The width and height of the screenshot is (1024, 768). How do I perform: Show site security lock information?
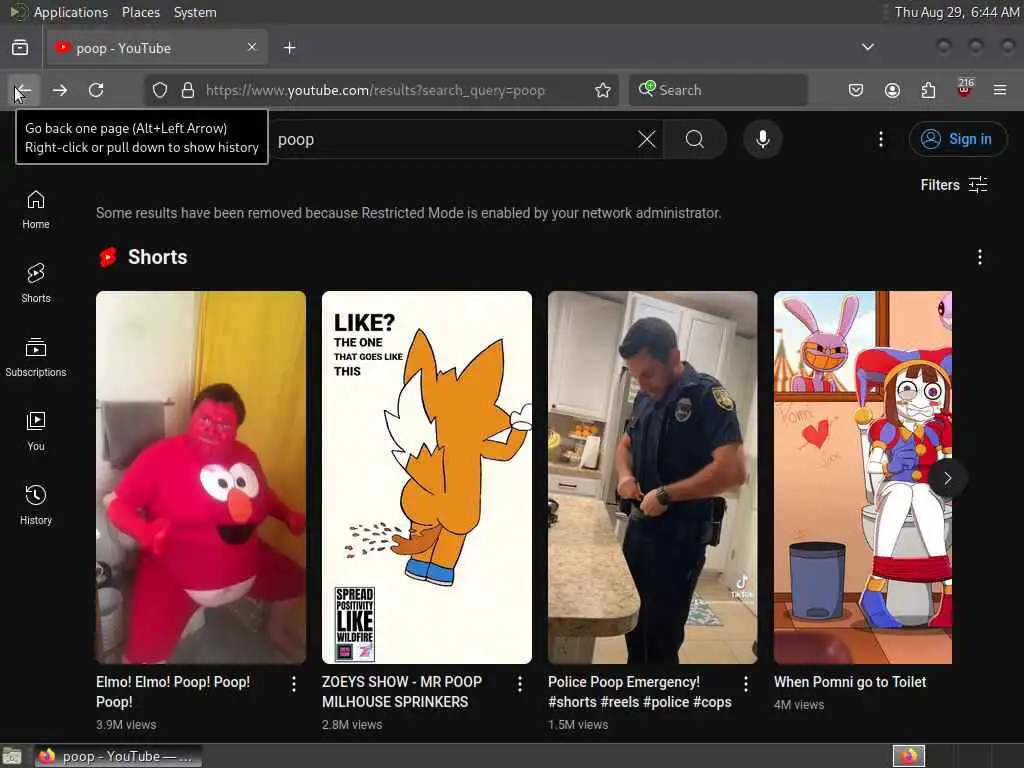[x=188, y=90]
